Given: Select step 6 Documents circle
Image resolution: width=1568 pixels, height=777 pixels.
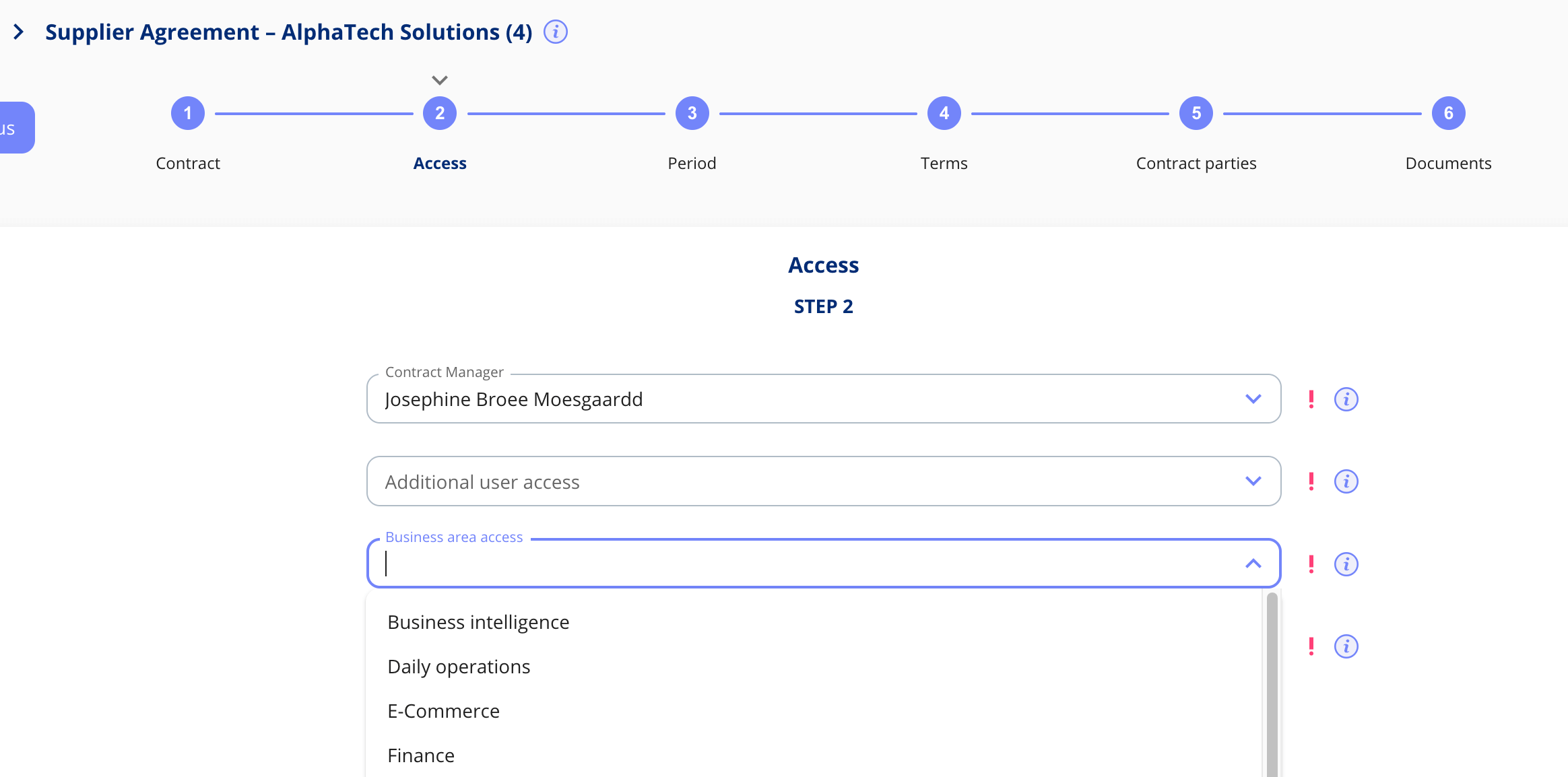Looking at the screenshot, I should 1447,112.
